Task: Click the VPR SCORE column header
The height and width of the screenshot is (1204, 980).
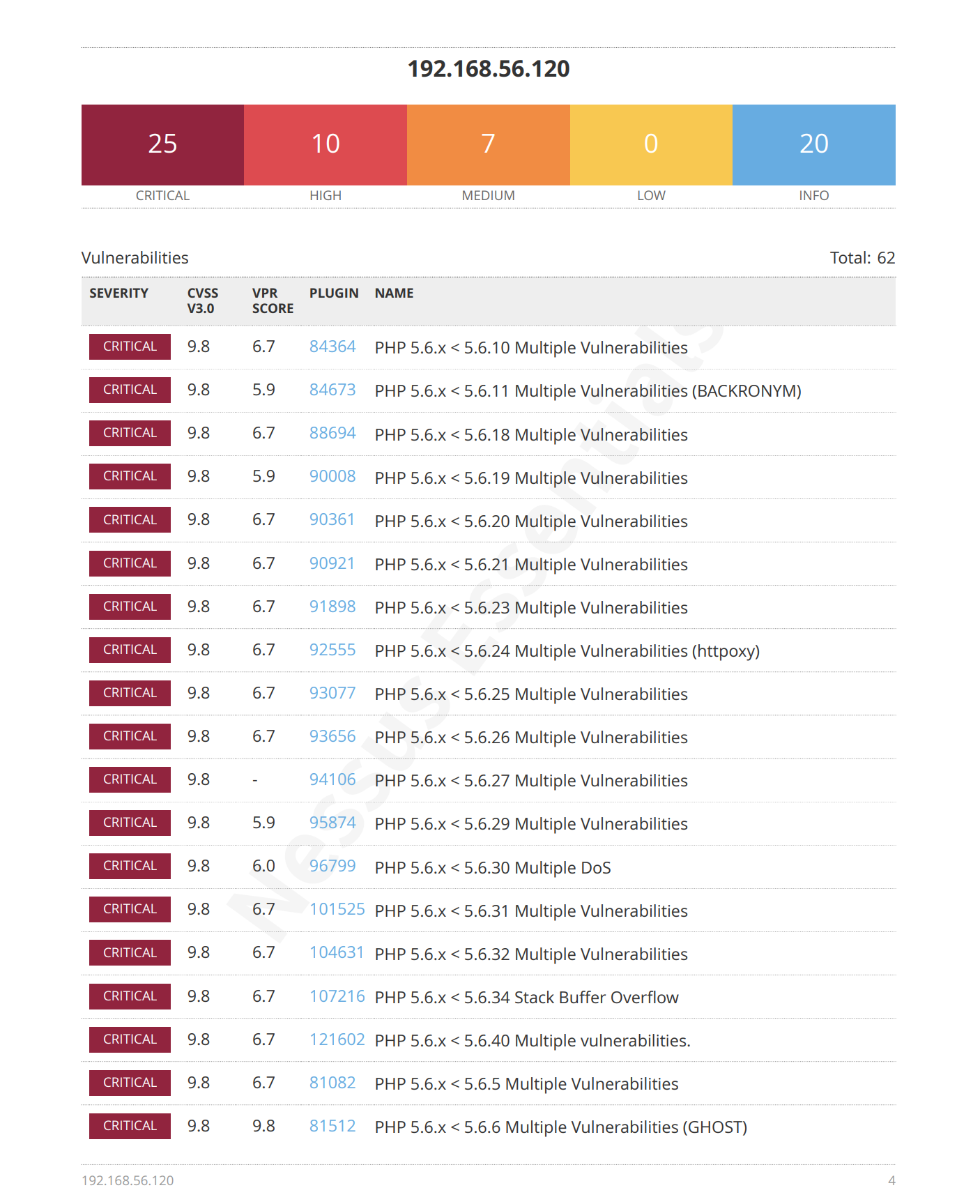Action: tap(273, 300)
